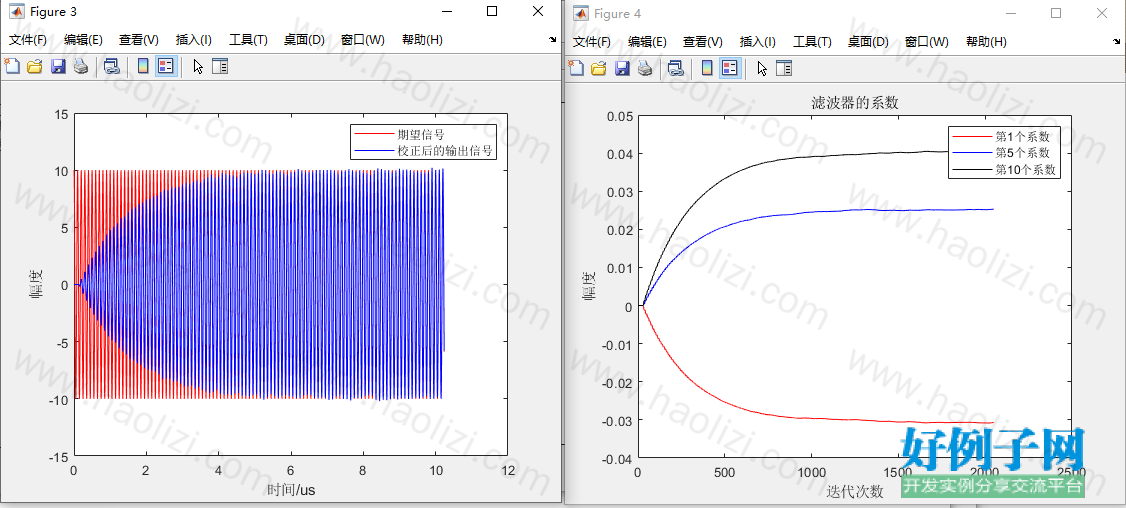The height and width of the screenshot is (508, 1126).
Task: Click Figure 4 window title text
Action: [x=618, y=13]
